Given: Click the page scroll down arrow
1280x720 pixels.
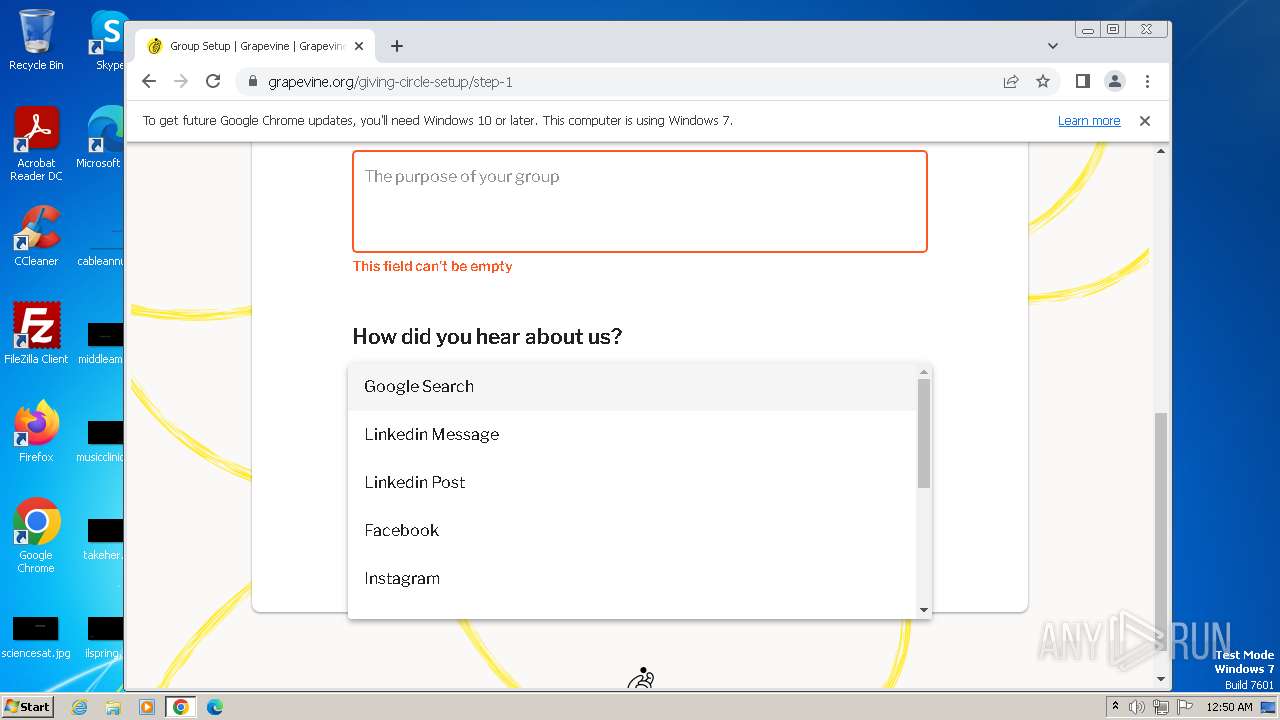Looking at the screenshot, I should click(x=1161, y=679).
